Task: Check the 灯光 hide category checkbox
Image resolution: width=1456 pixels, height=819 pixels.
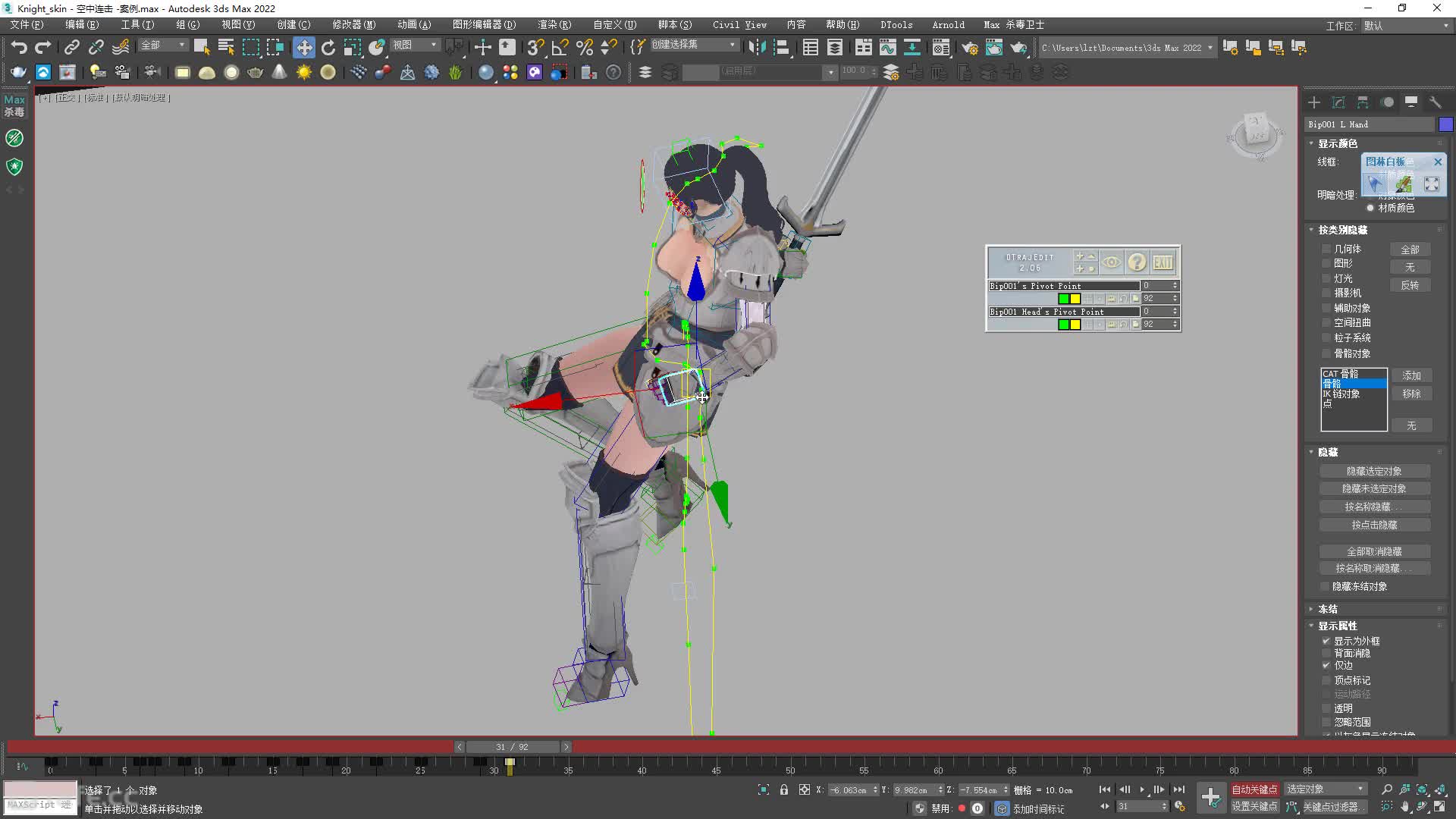Action: click(x=1326, y=278)
